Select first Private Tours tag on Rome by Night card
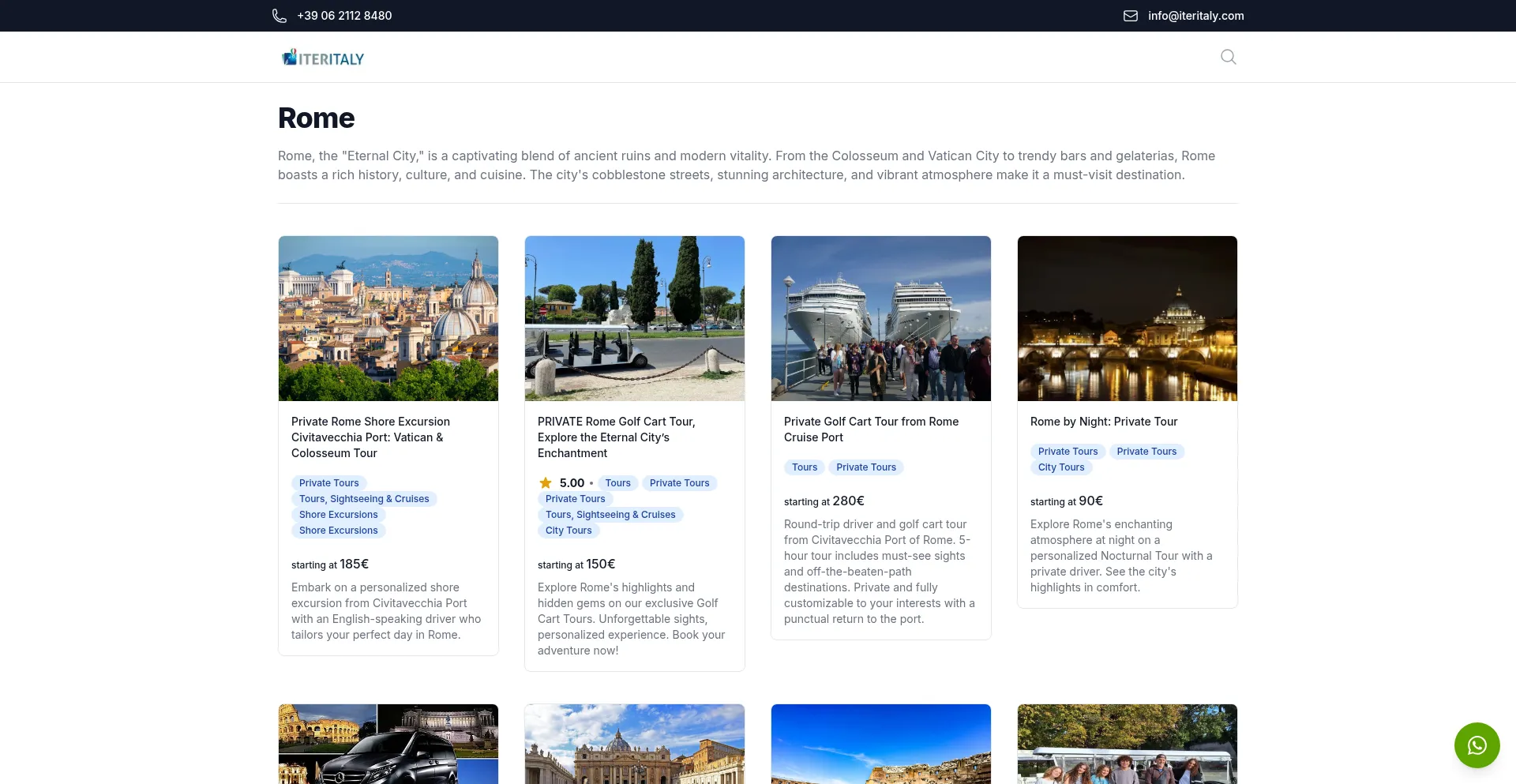 coord(1068,452)
